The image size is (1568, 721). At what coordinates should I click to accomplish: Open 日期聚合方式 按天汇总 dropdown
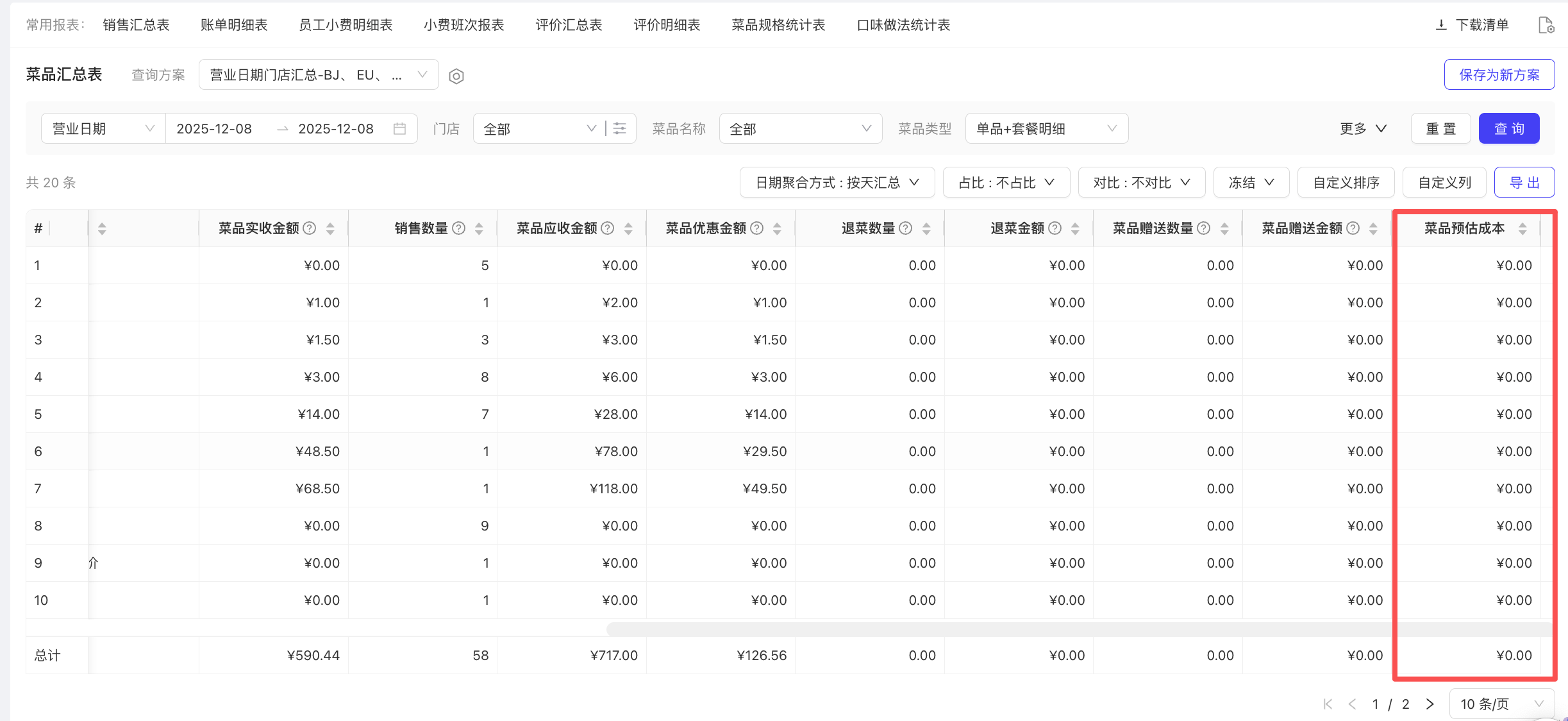tap(837, 183)
